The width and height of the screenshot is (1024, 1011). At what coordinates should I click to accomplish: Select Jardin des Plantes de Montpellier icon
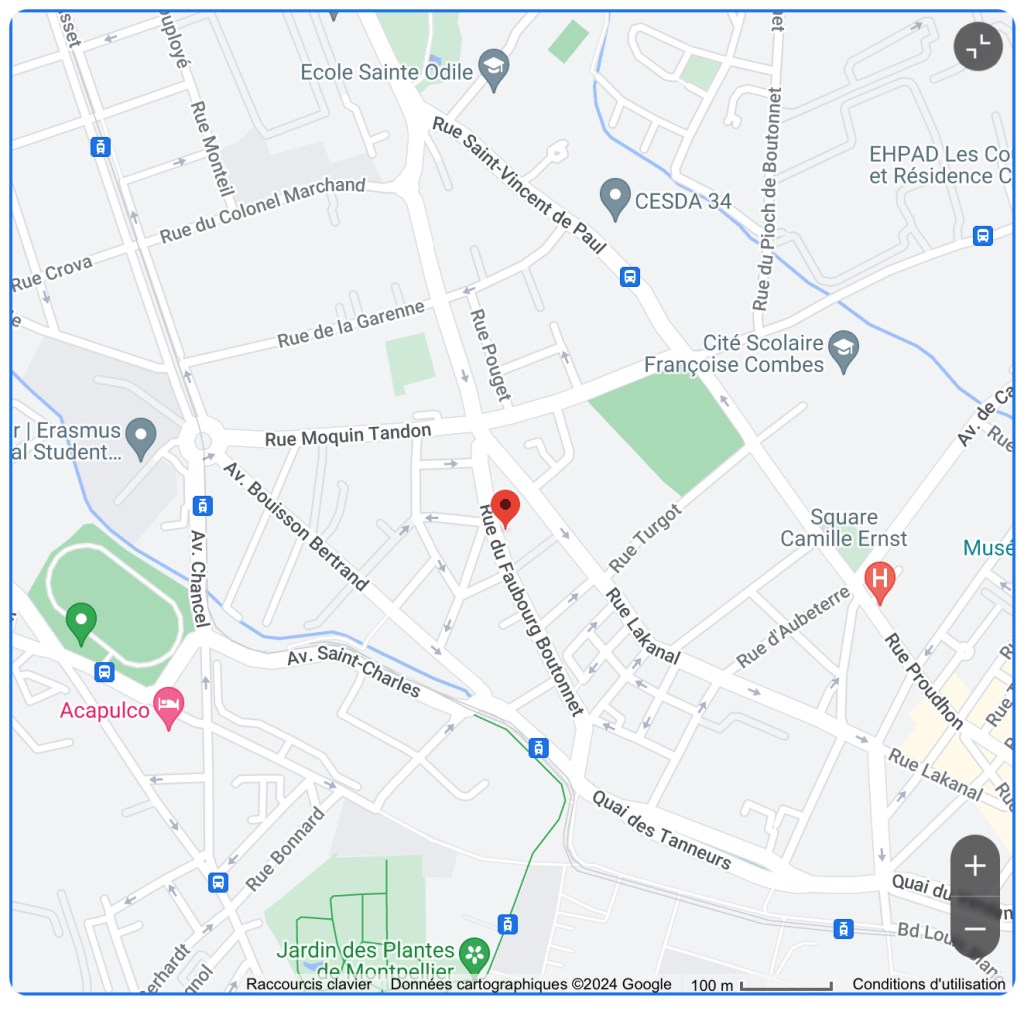pyautogui.click(x=475, y=954)
